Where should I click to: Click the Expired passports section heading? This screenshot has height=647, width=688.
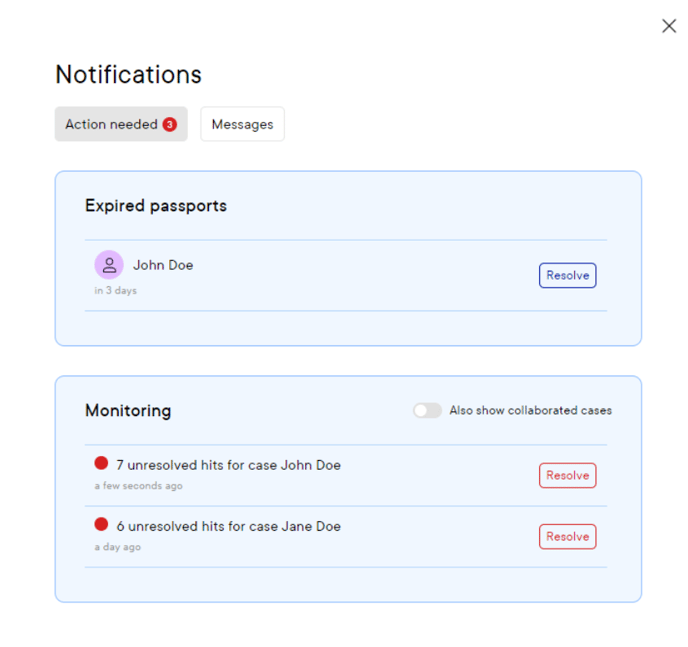coord(156,206)
